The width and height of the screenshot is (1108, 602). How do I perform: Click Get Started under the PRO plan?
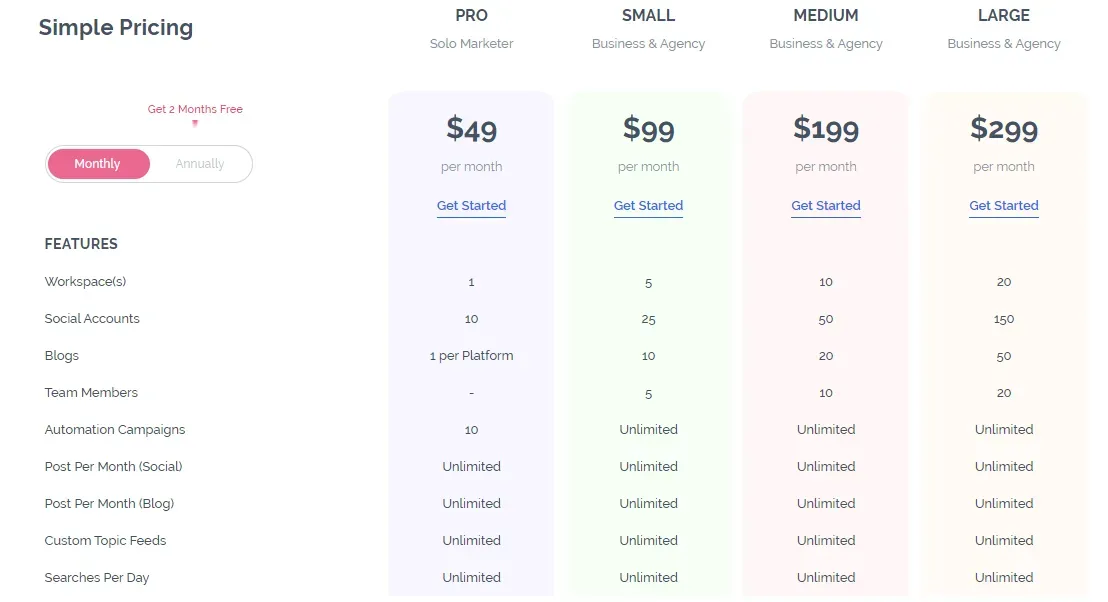click(x=471, y=206)
